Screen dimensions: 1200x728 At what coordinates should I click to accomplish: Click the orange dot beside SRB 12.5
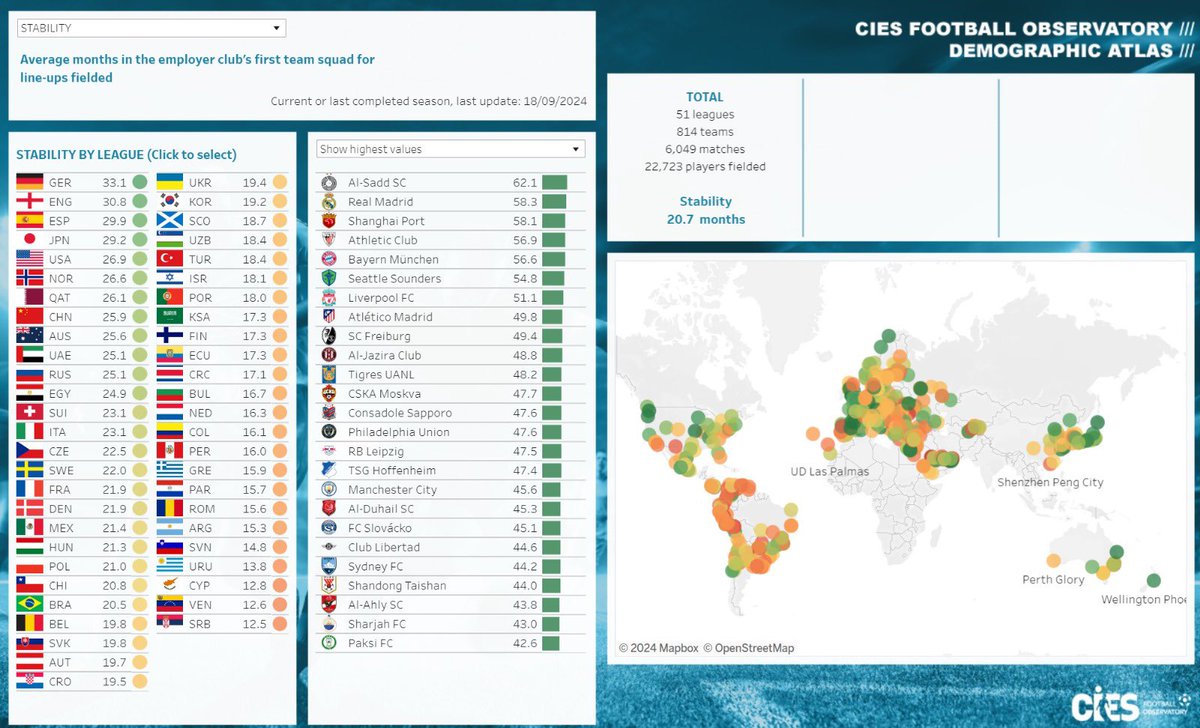tap(279, 624)
